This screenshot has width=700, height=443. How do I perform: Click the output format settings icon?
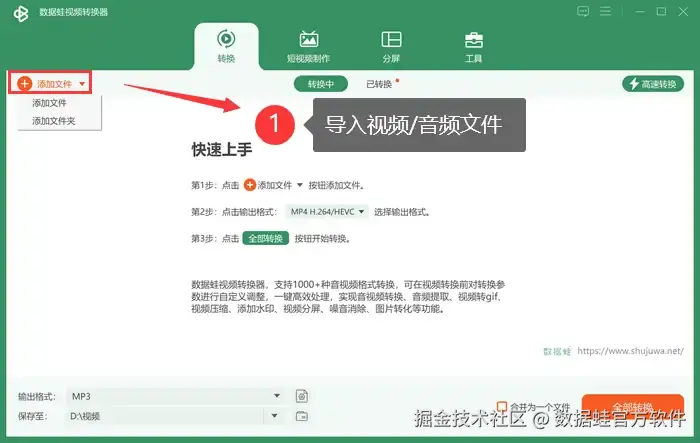(302, 396)
